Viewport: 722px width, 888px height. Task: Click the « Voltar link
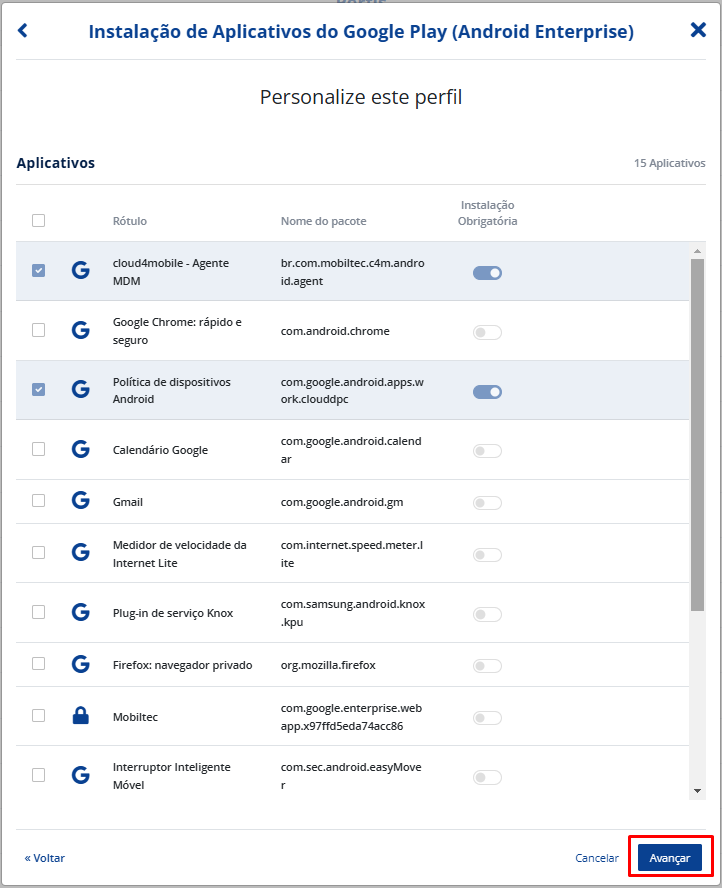(x=45, y=858)
